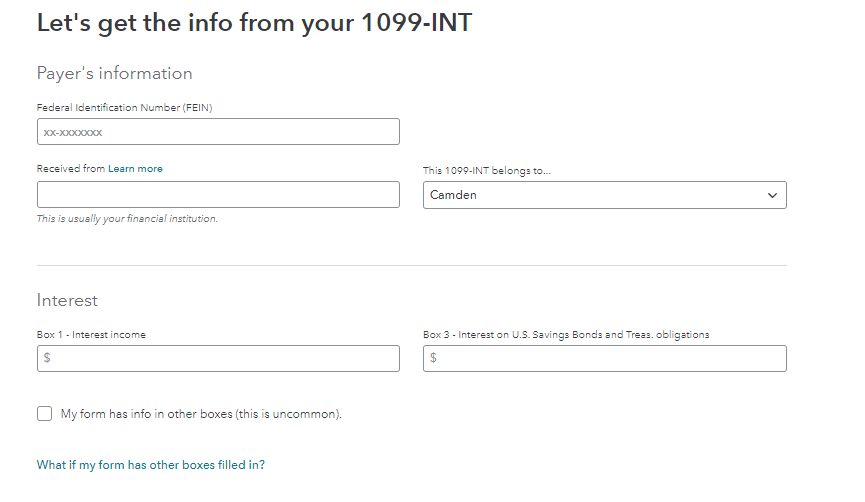
Task: Click the 'Federal Identification Number (FEIN)' label
Action: click(x=125, y=107)
